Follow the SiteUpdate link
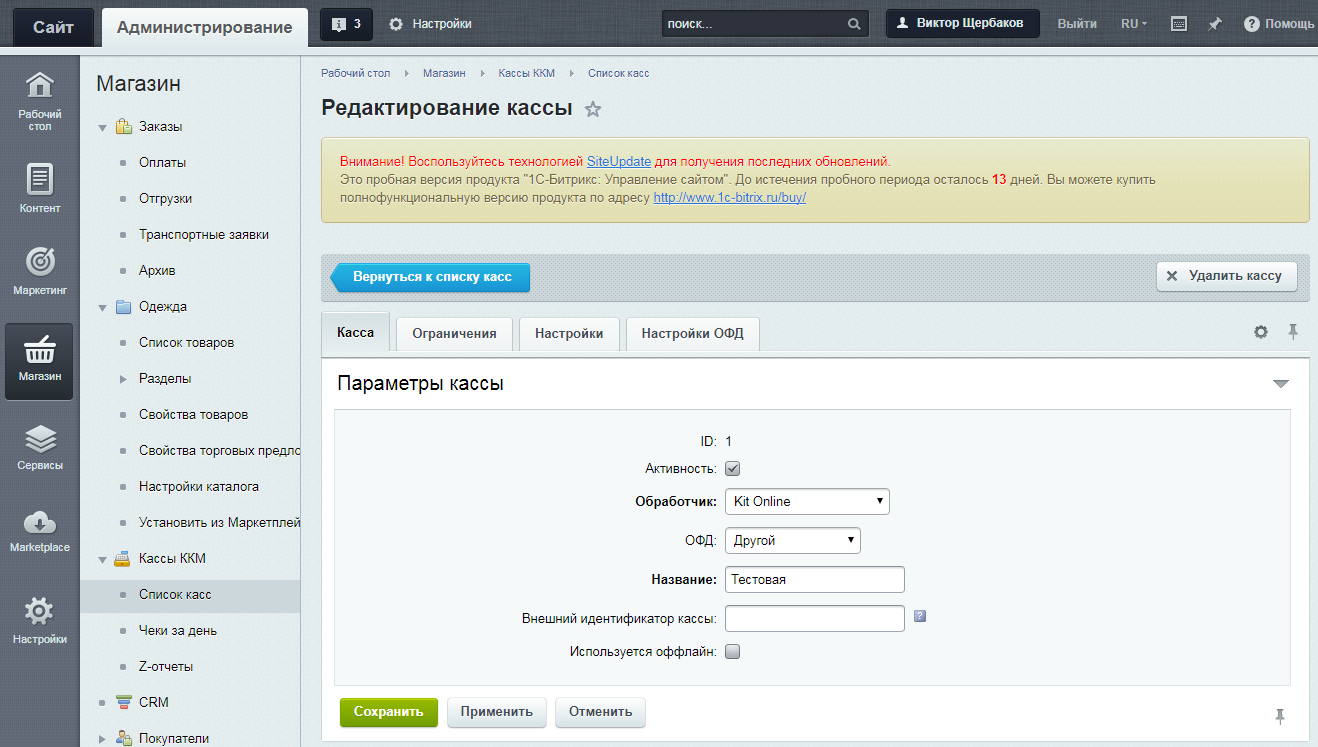 pos(619,161)
